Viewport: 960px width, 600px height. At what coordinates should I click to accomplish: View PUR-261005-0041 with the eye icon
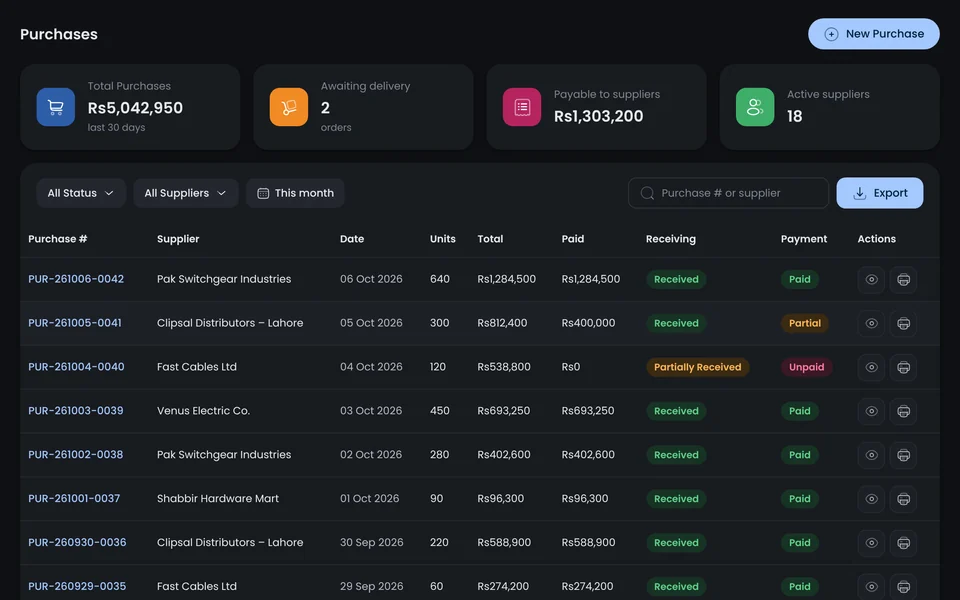click(871, 323)
